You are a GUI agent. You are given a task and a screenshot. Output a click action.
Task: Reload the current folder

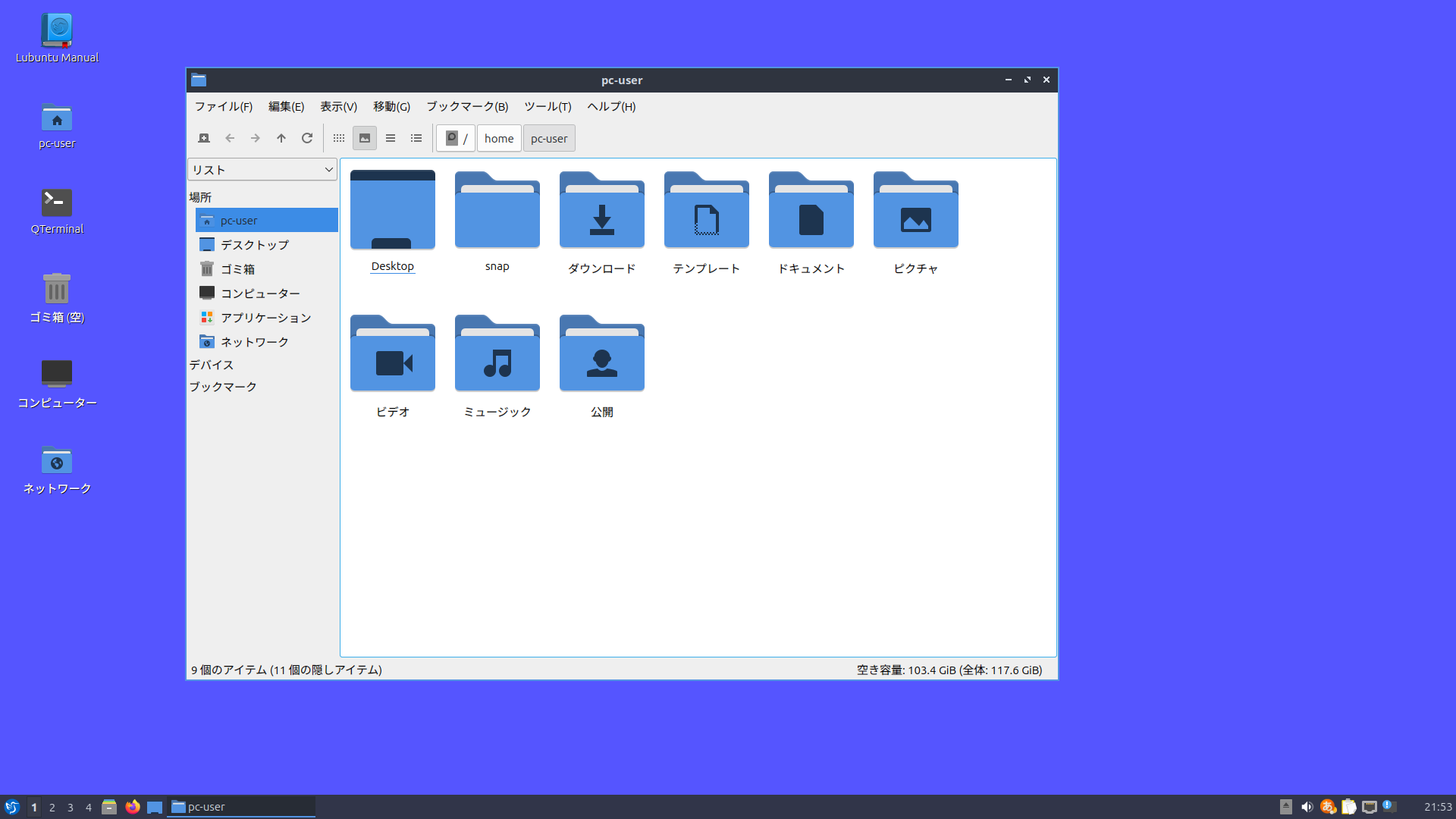(x=307, y=138)
